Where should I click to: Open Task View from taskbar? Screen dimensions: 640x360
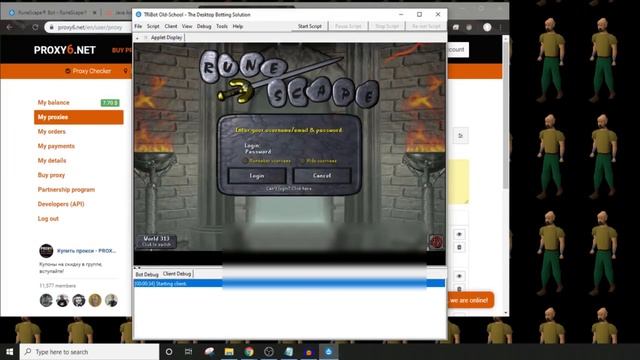point(189,351)
